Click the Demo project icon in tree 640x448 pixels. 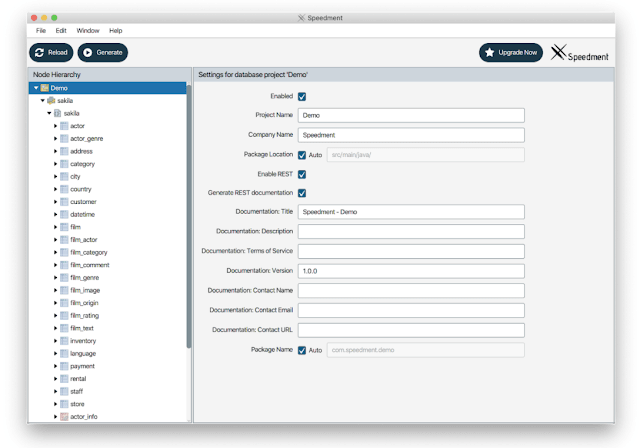[x=44, y=88]
